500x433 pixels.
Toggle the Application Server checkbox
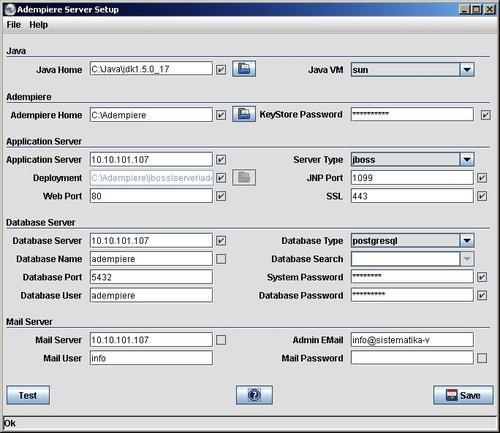(221, 159)
